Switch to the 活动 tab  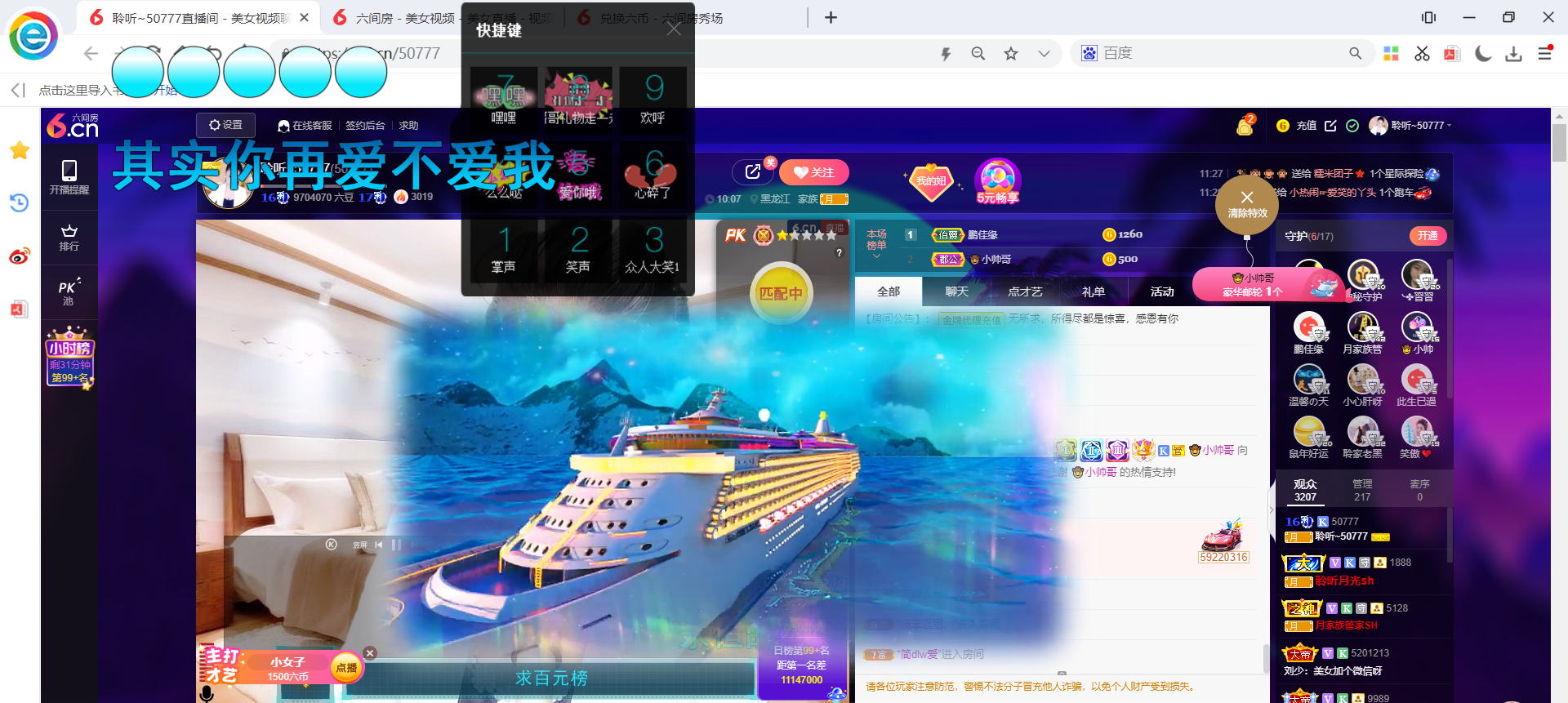(x=1162, y=291)
